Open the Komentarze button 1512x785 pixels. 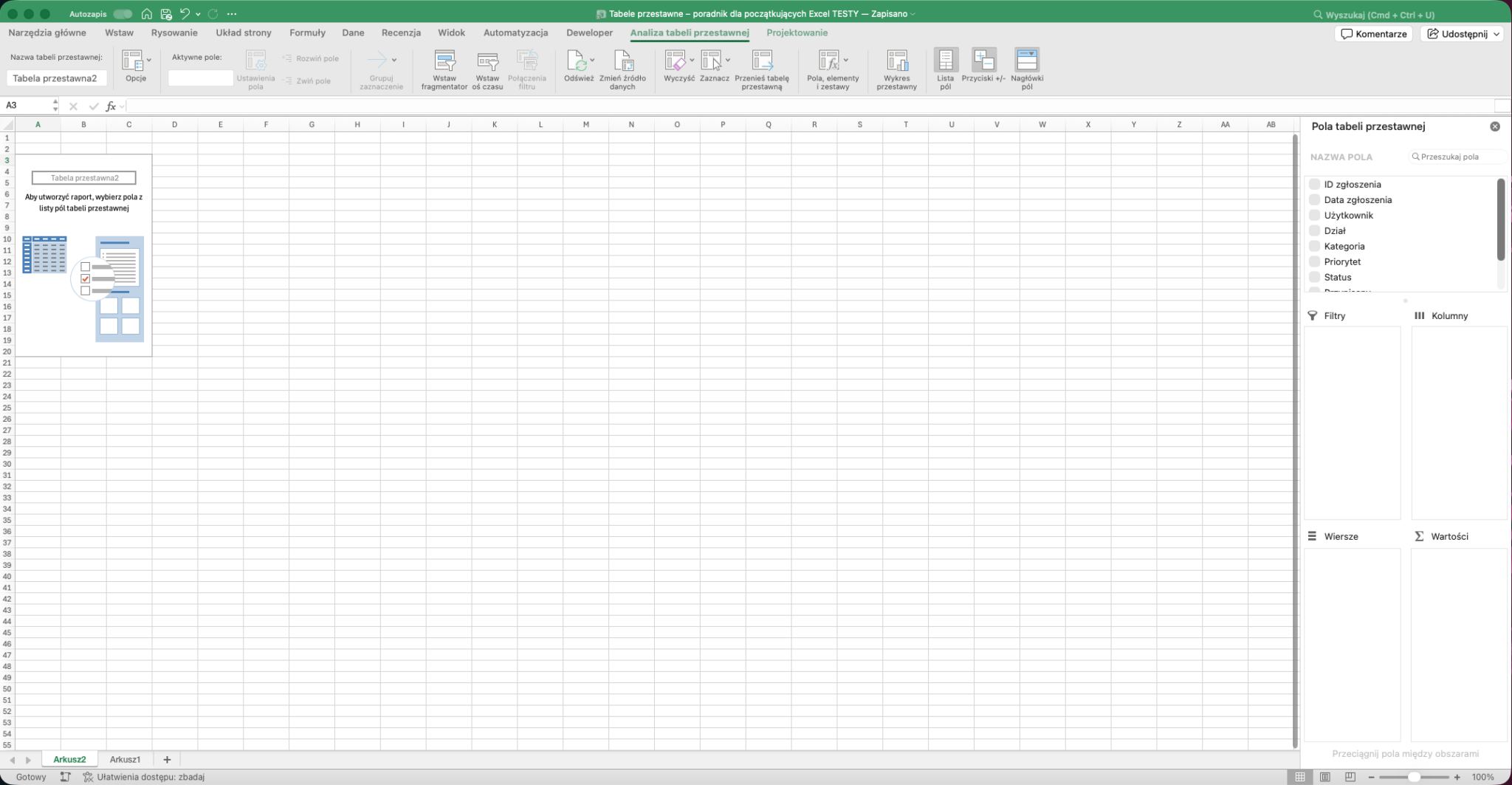tap(1373, 34)
